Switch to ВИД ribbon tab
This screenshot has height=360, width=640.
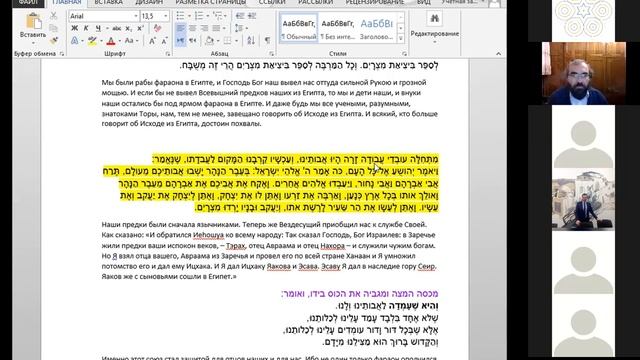(x=424, y=2)
